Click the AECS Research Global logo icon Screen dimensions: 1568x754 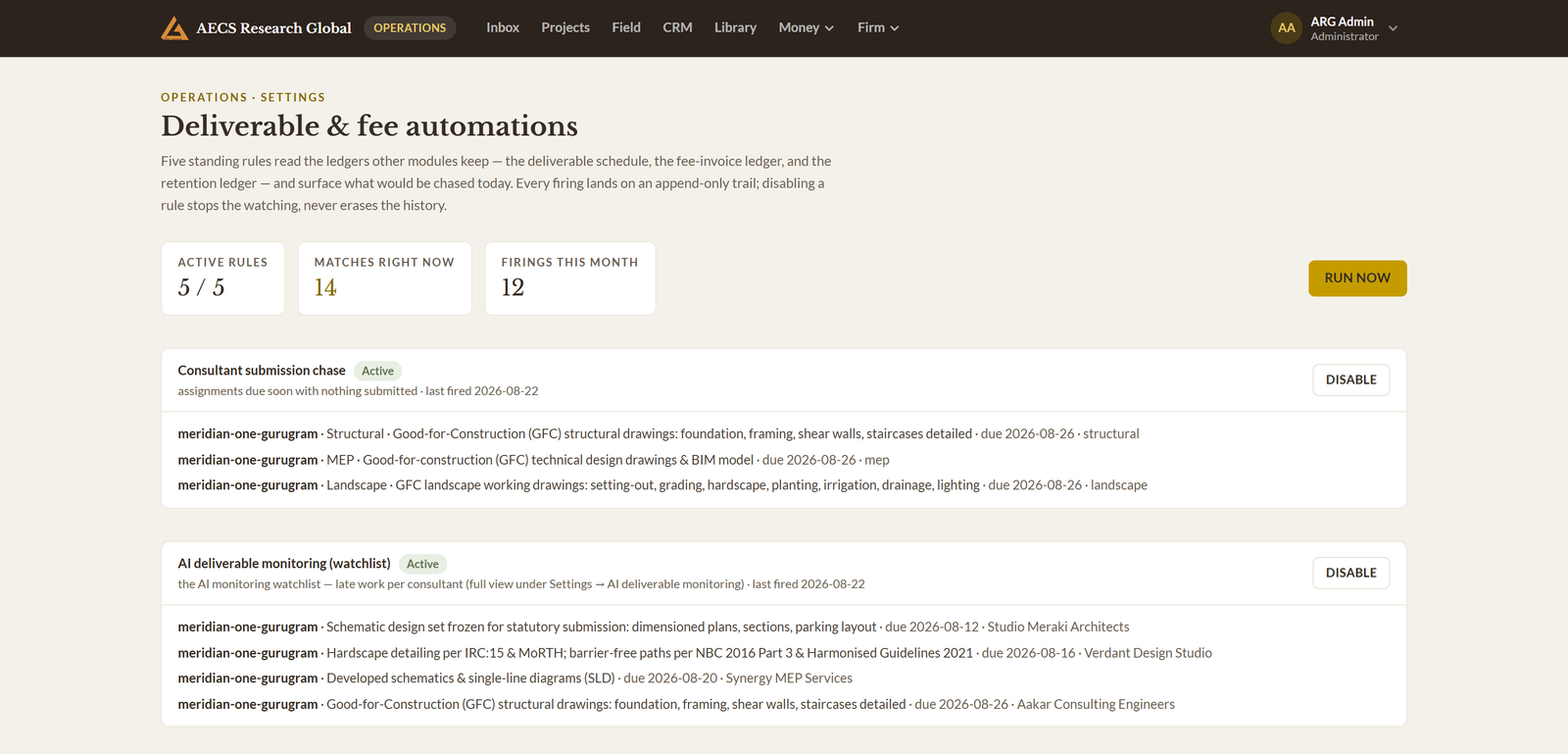(x=174, y=28)
